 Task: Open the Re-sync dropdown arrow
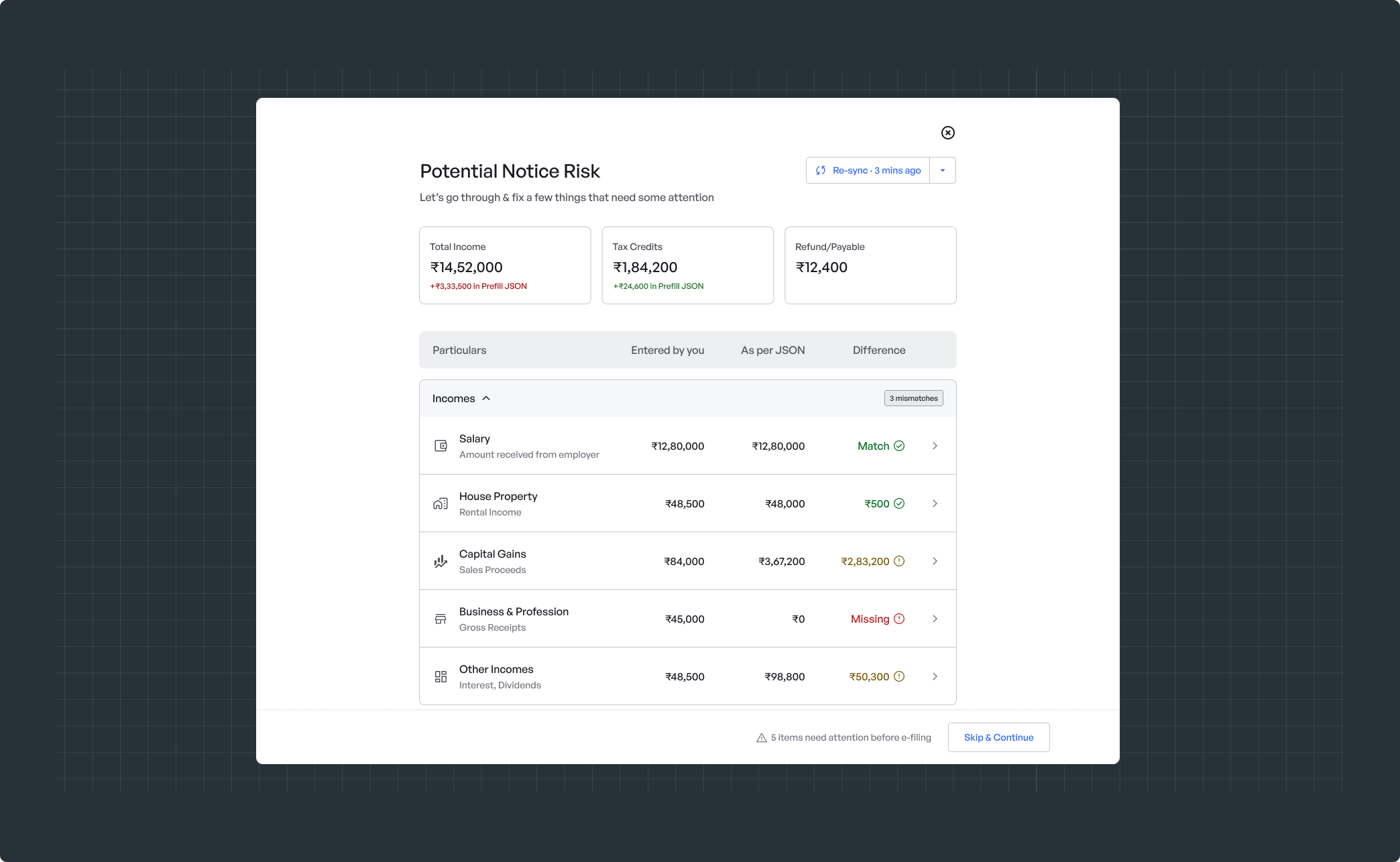coord(942,170)
